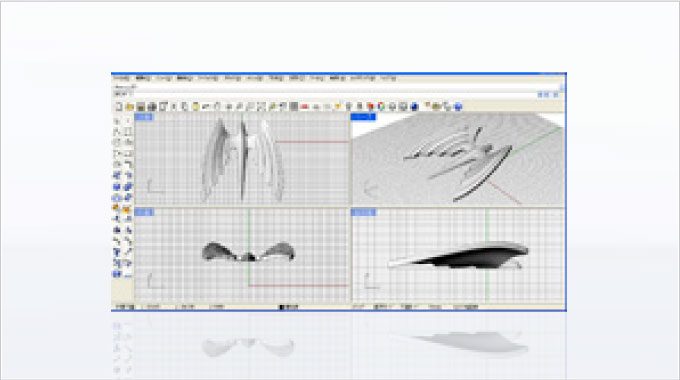Image resolution: width=680 pixels, height=380 pixels.
Task: Toggle the first snap pane in status bar
Action: [357, 307]
